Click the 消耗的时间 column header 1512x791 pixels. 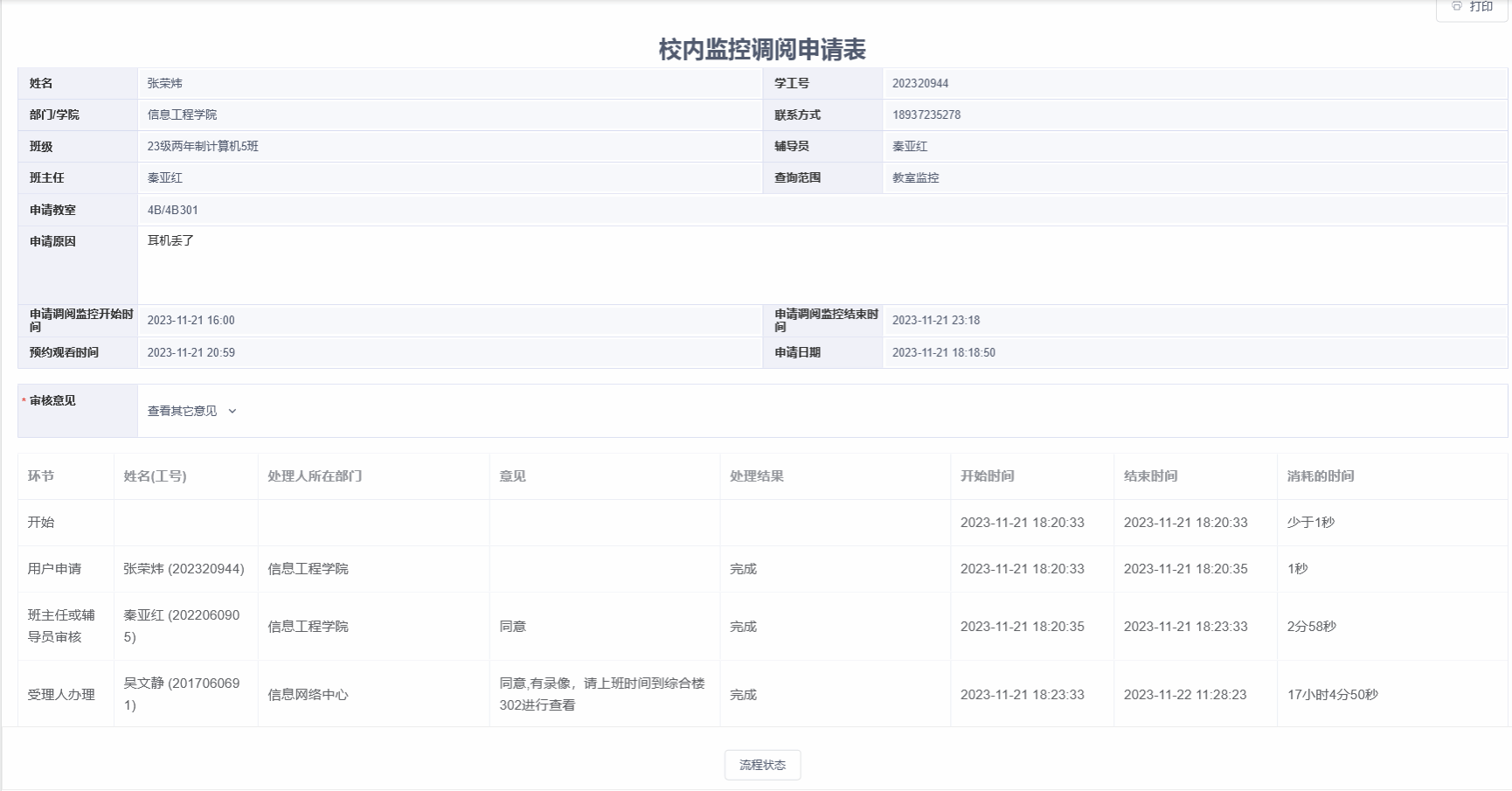[x=1321, y=476]
